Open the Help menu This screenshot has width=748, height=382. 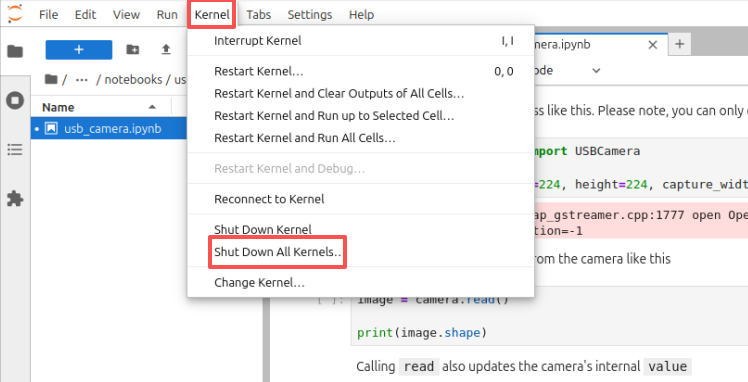click(361, 14)
